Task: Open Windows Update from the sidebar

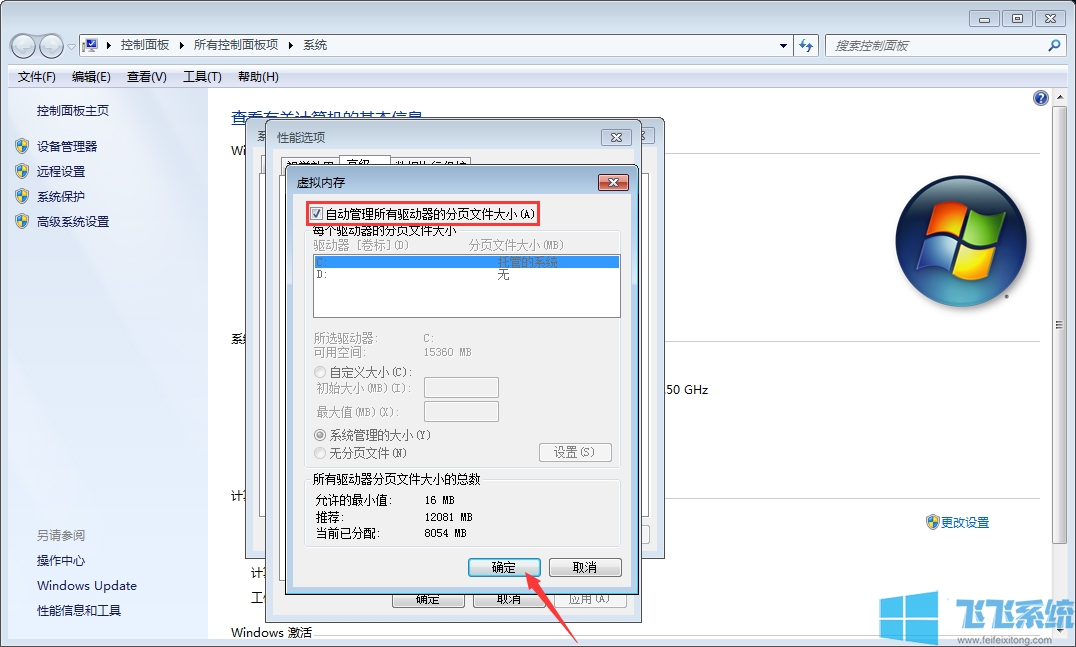Action: pyautogui.click(x=86, y=585)
